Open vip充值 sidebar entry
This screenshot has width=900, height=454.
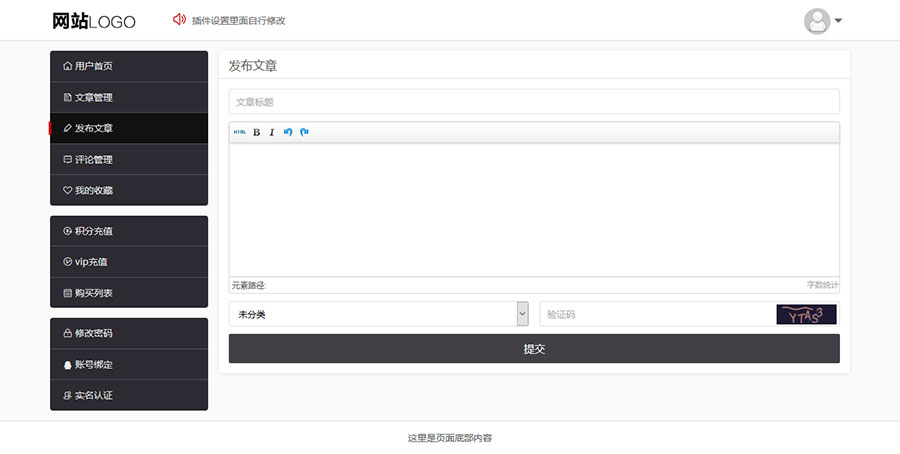click(x=128, y=262)
